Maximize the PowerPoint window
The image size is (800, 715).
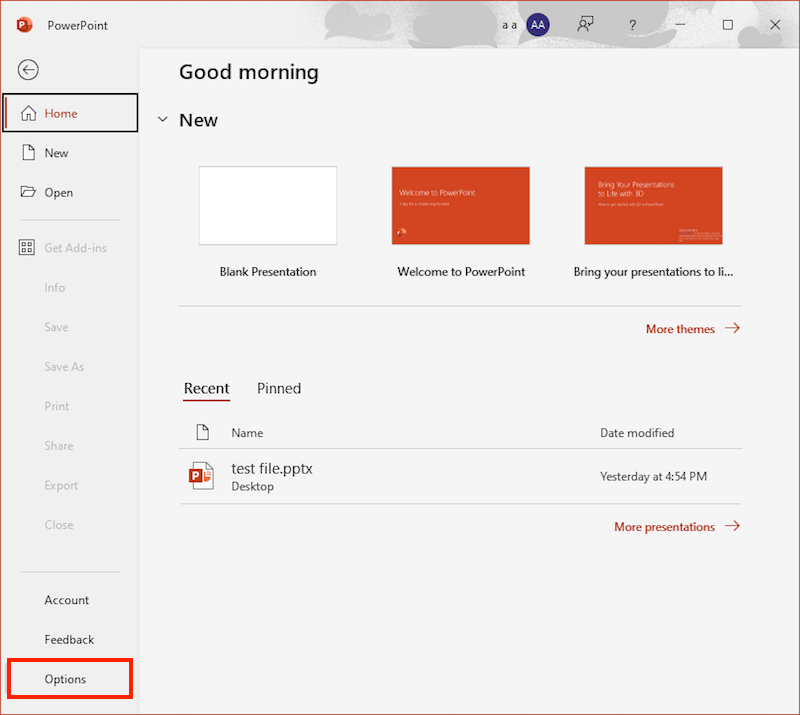pyautogui.click(x=728, y=24)
